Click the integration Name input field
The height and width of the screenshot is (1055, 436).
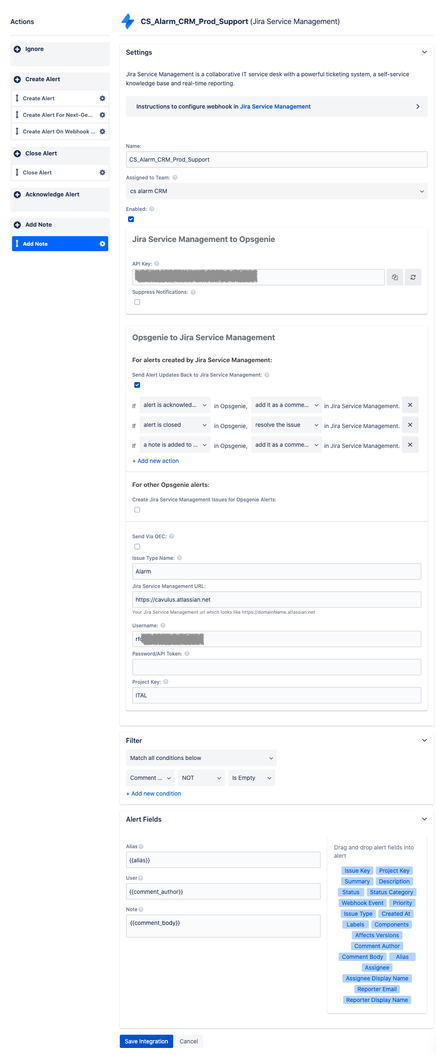(x=277, y=159)
